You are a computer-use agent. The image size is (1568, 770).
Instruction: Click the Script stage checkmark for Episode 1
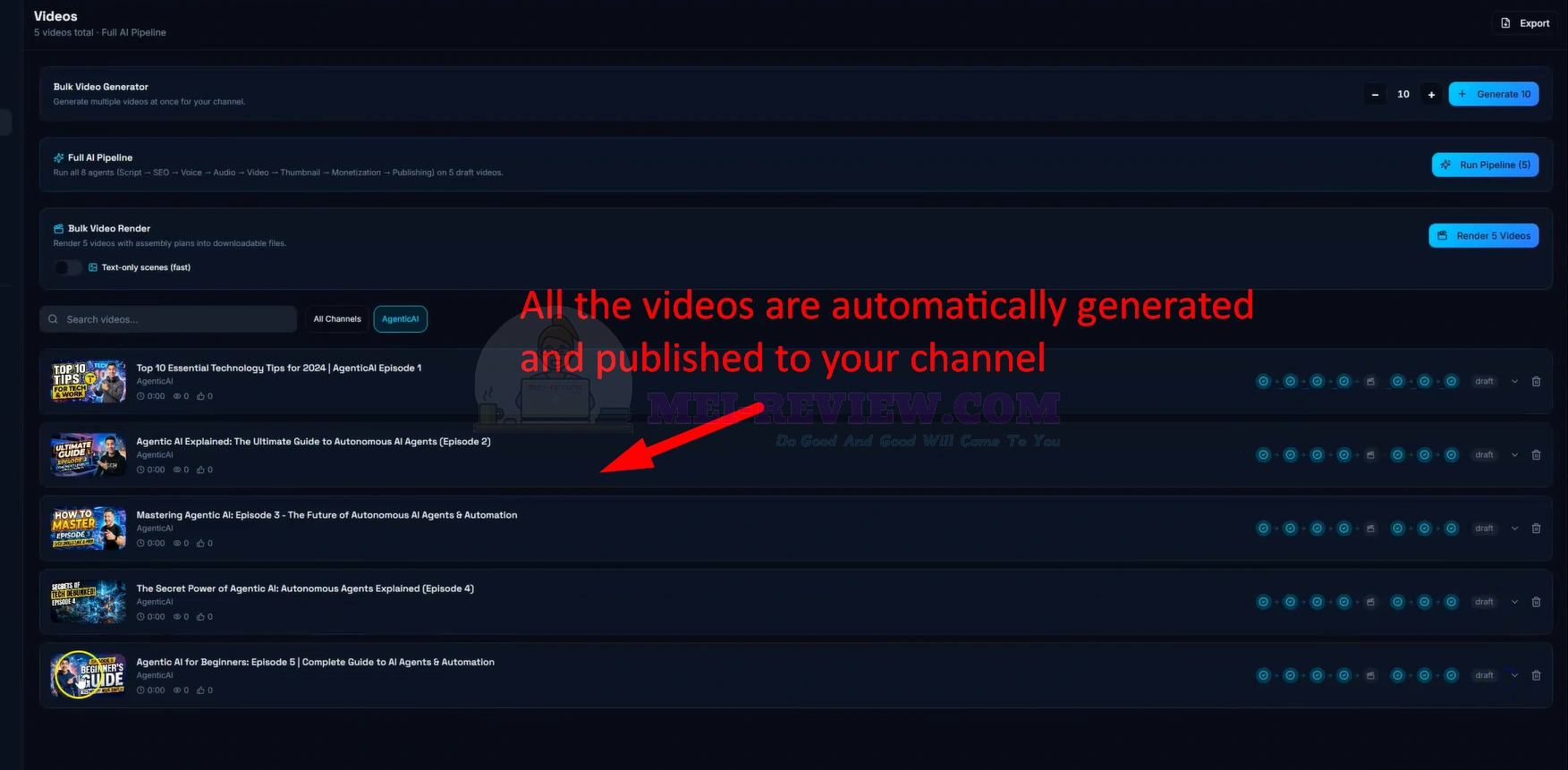point(1263,381)
